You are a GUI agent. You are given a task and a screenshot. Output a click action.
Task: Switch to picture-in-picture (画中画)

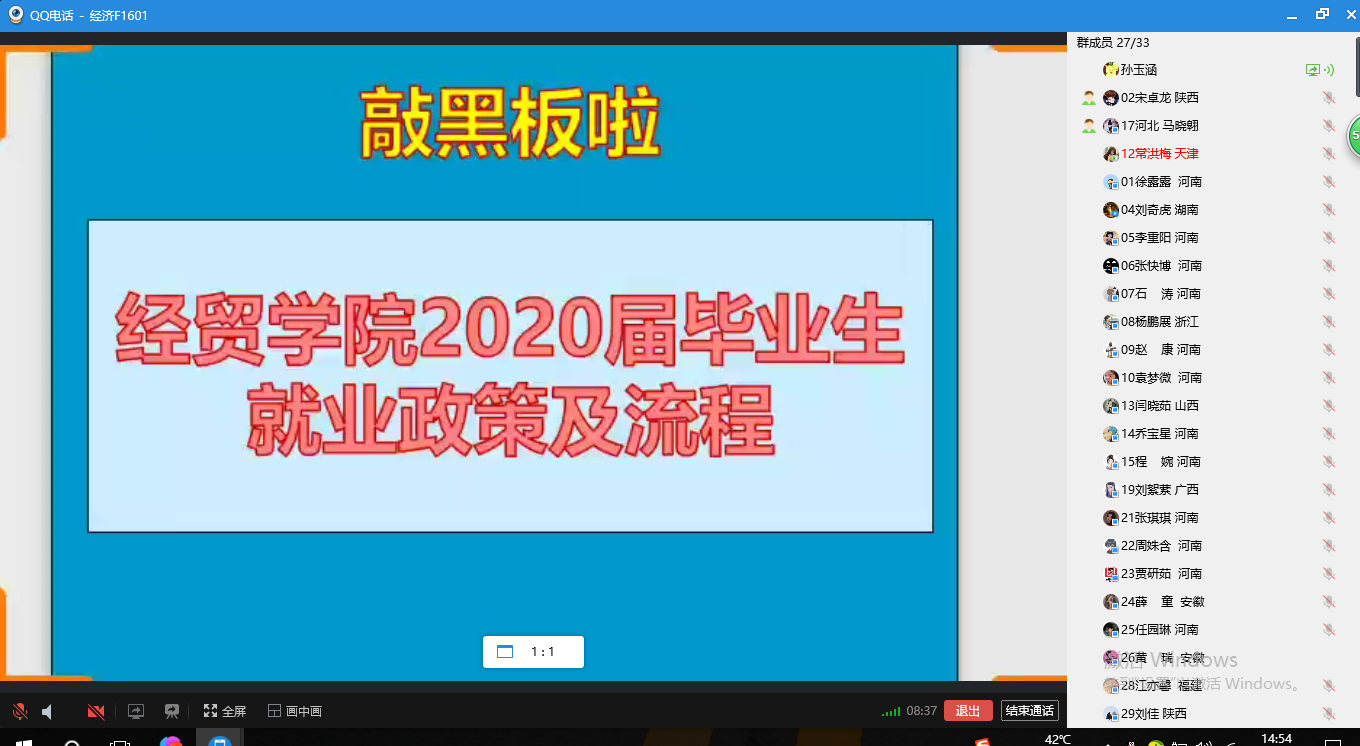click(x=295, y=711)
